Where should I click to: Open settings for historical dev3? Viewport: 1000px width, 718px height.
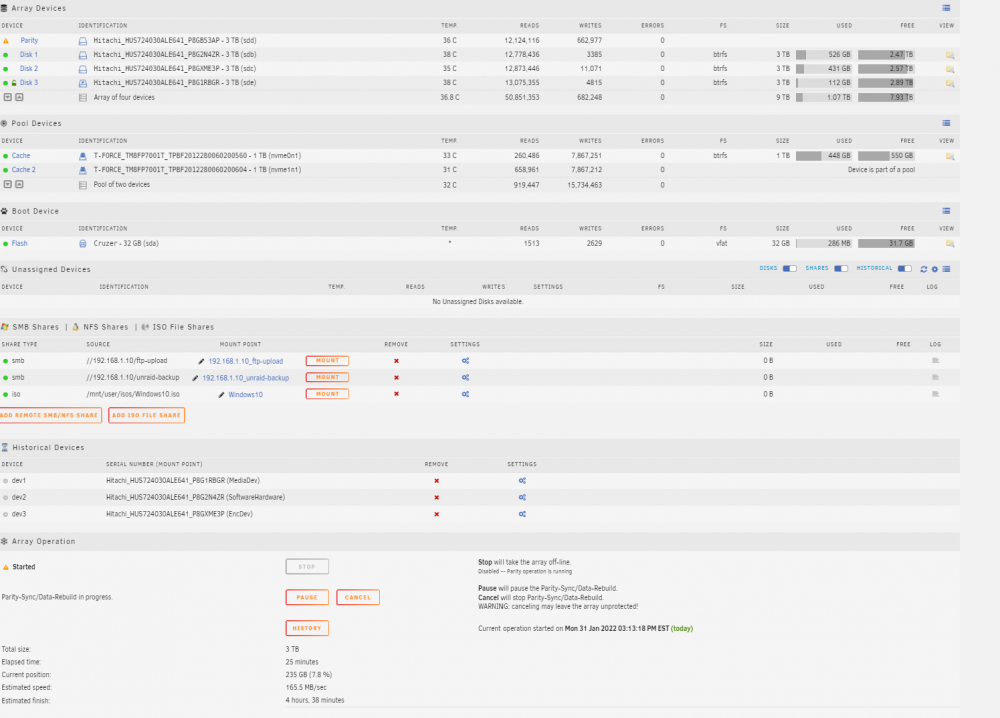[522, 514]
